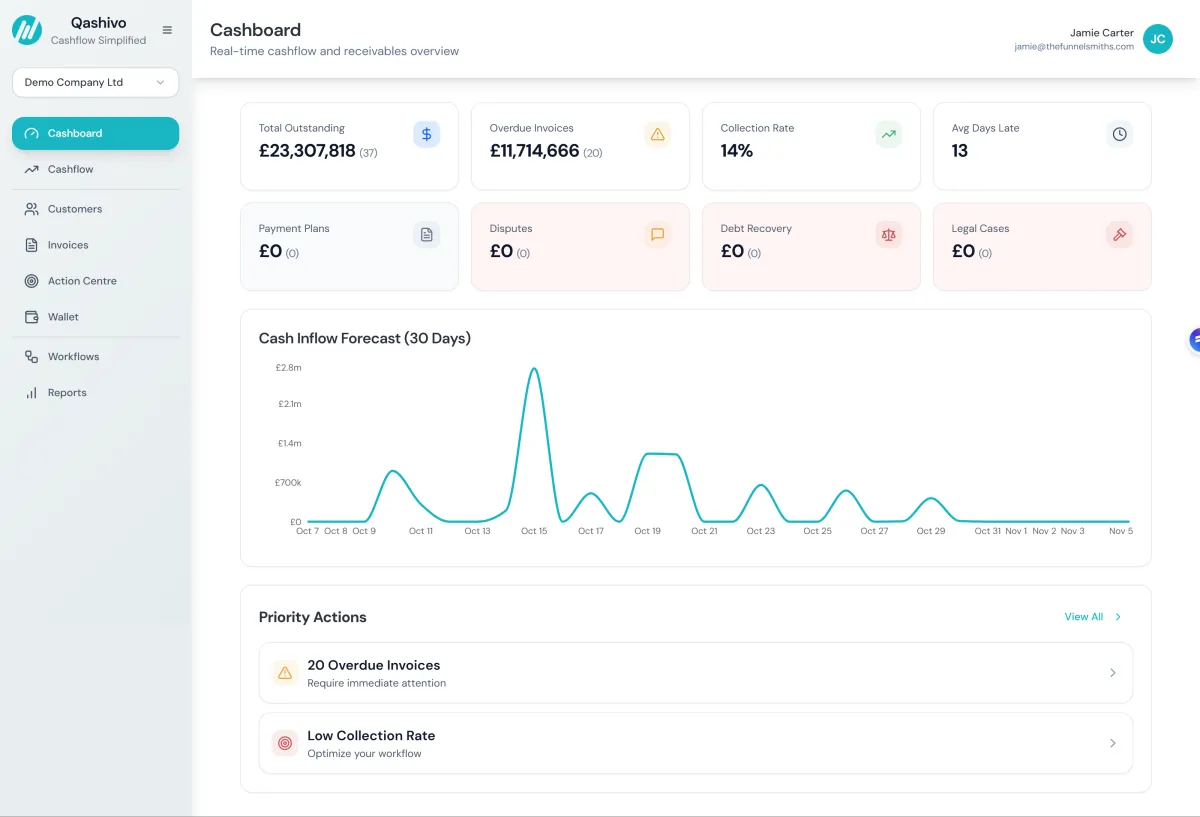1200x817 pixels.
Task: Open the Demo Company Ltd dropdown
Action: (x=95, y=83)
